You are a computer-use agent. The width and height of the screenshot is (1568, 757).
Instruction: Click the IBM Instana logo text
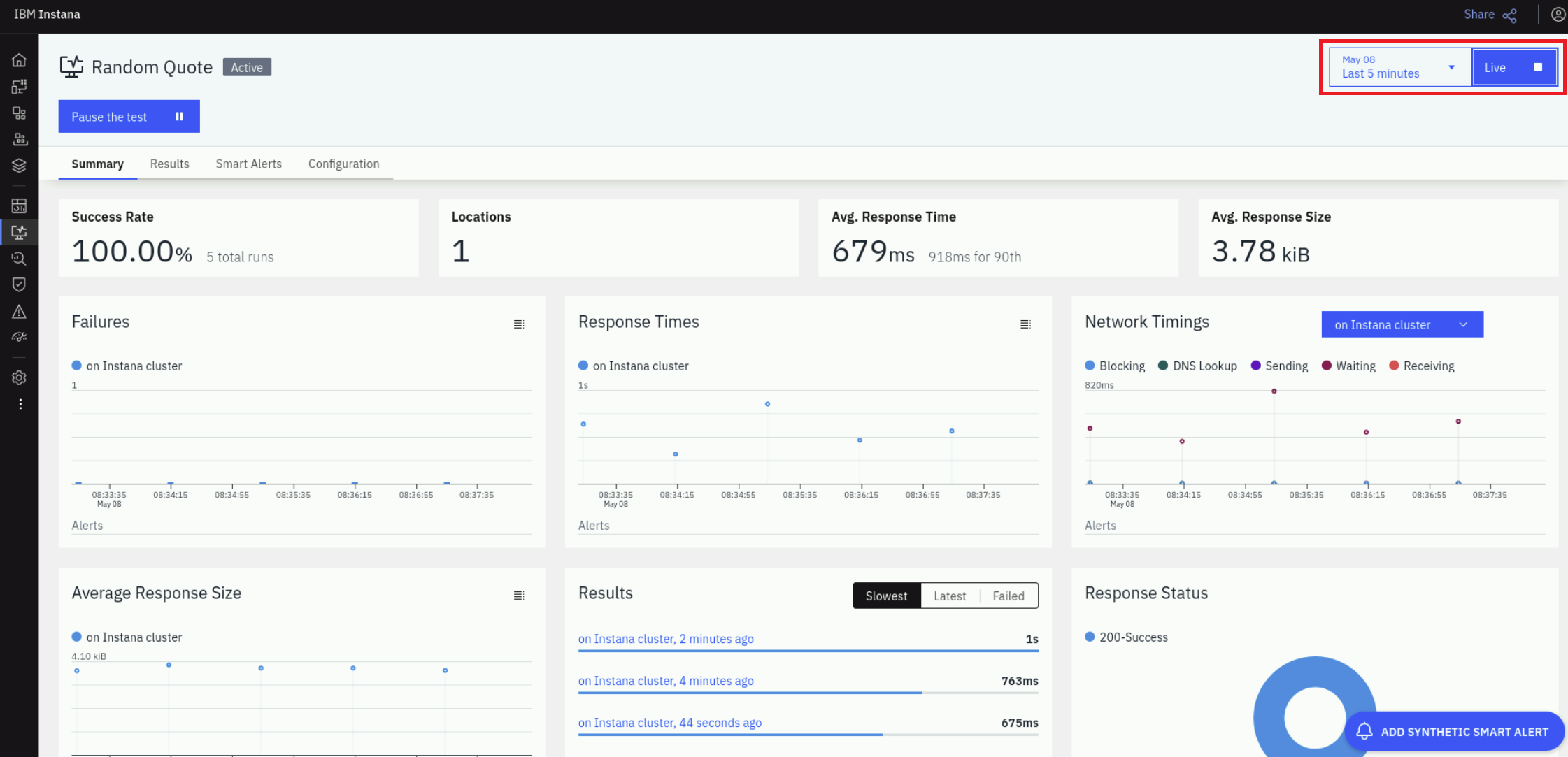pos(47,15)
